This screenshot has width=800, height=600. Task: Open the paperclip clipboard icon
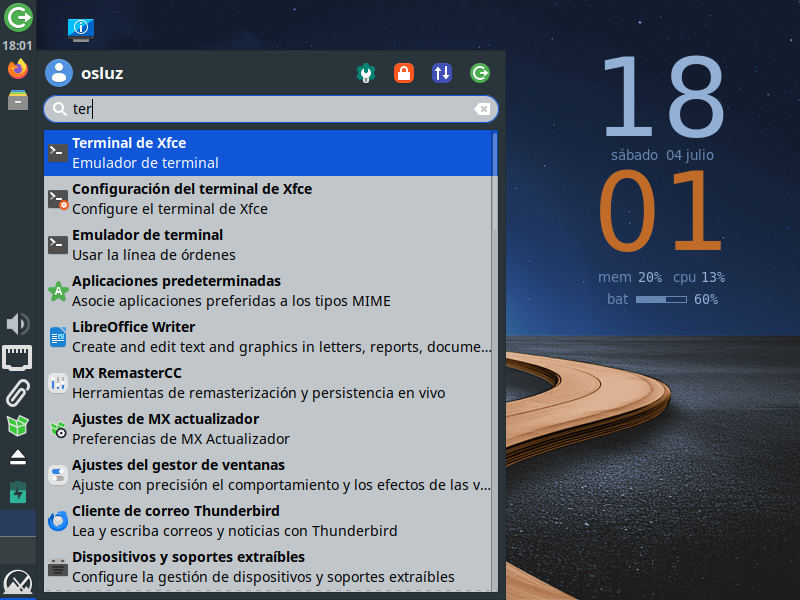tap(18, 392)
